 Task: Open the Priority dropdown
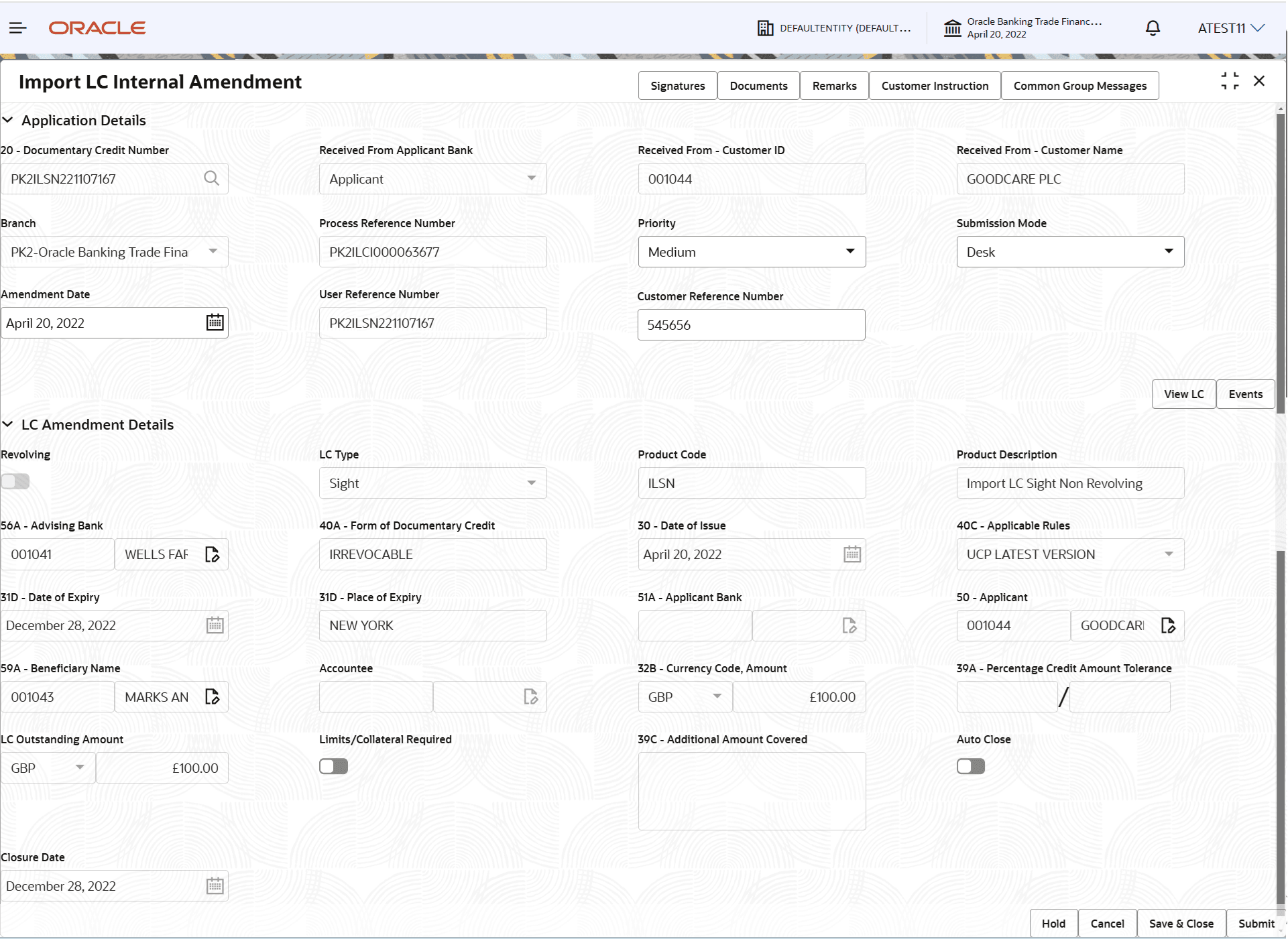(x=751, y=251)
